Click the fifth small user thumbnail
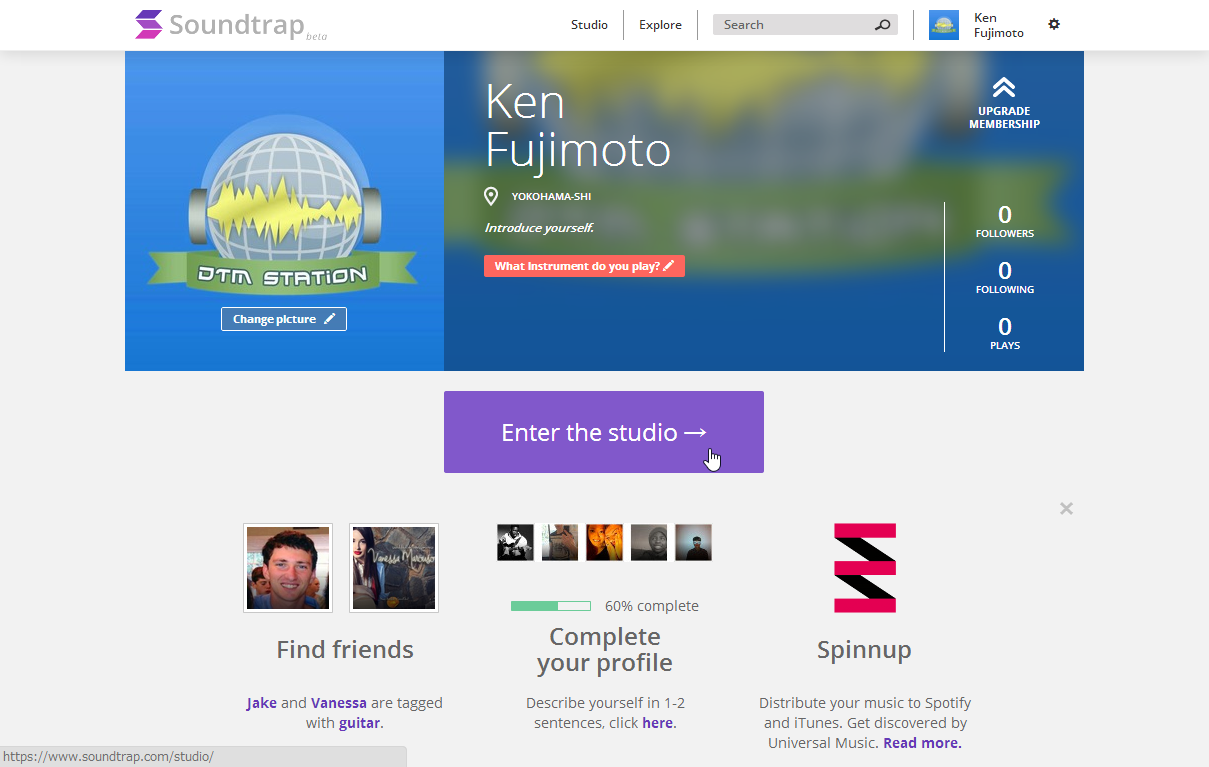This screenshot has height=767, width=1209. (694, 542)
